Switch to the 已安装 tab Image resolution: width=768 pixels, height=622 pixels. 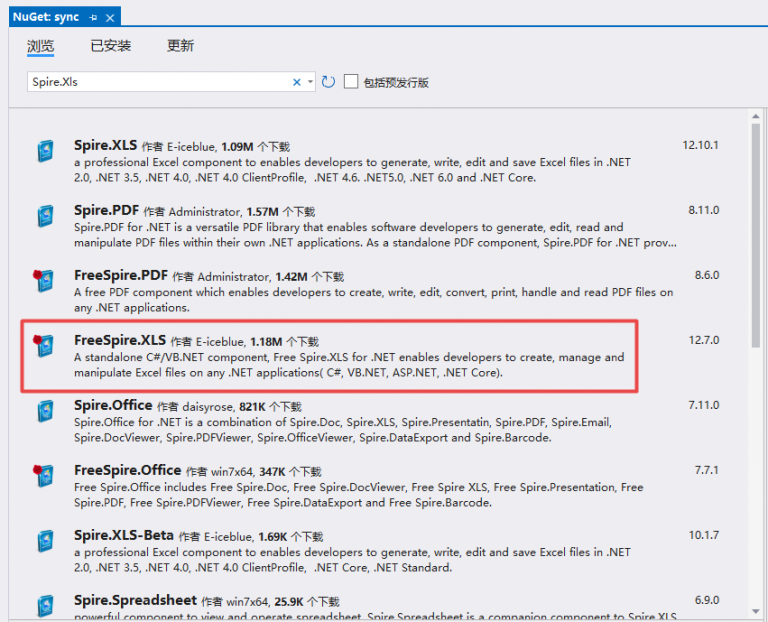pos(111,46)
